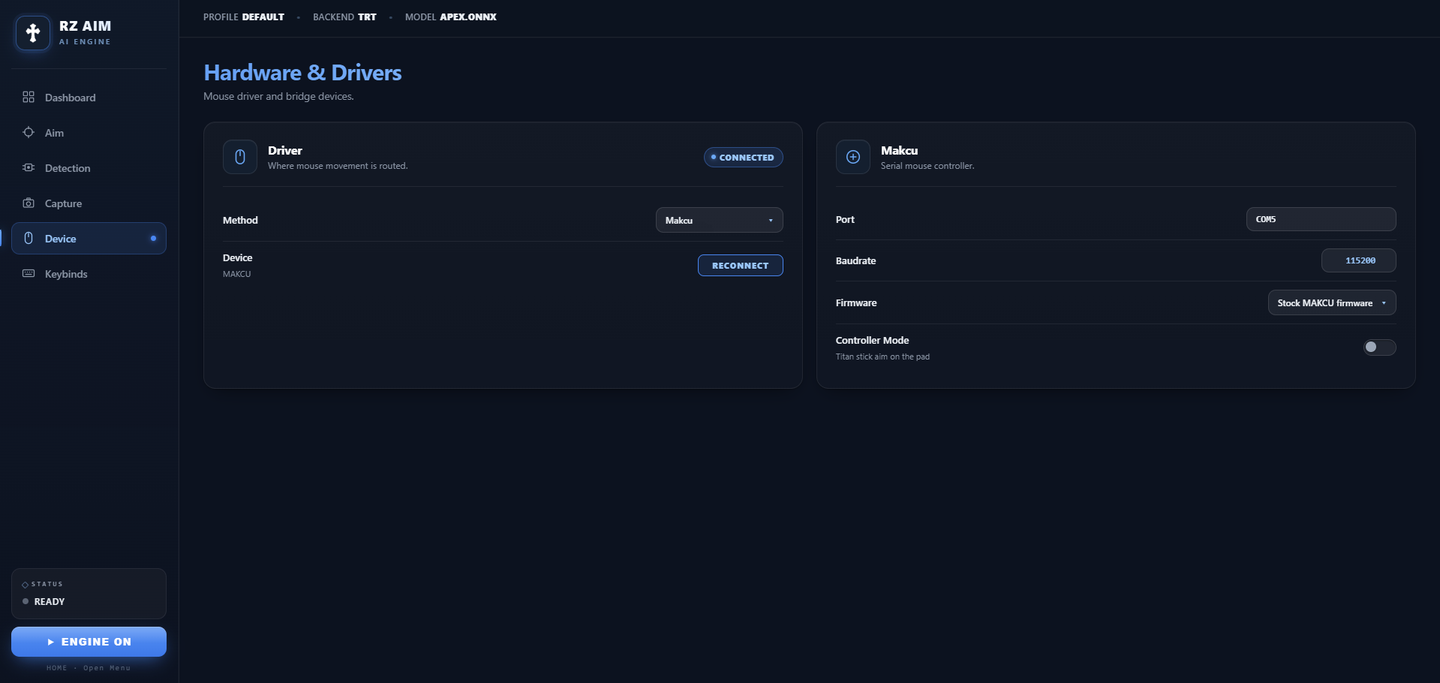1440x683 pixels.
Task: Click the BACKEND TRT label
Action: coord(345,17)
